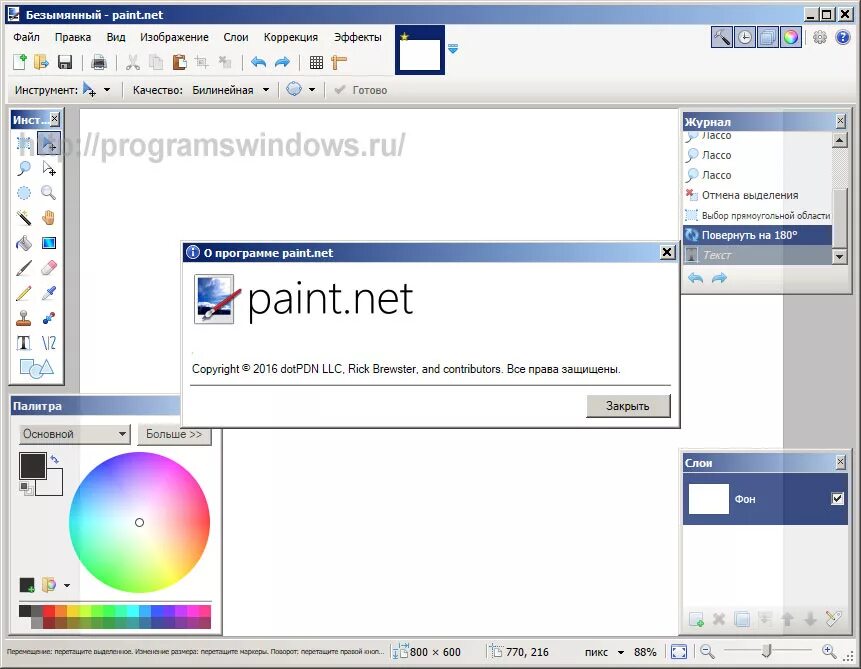Image resolution: width=861 pixels, height=669 pixels.
Task: Toggle the rulers icon
Action: pos(339,63)
